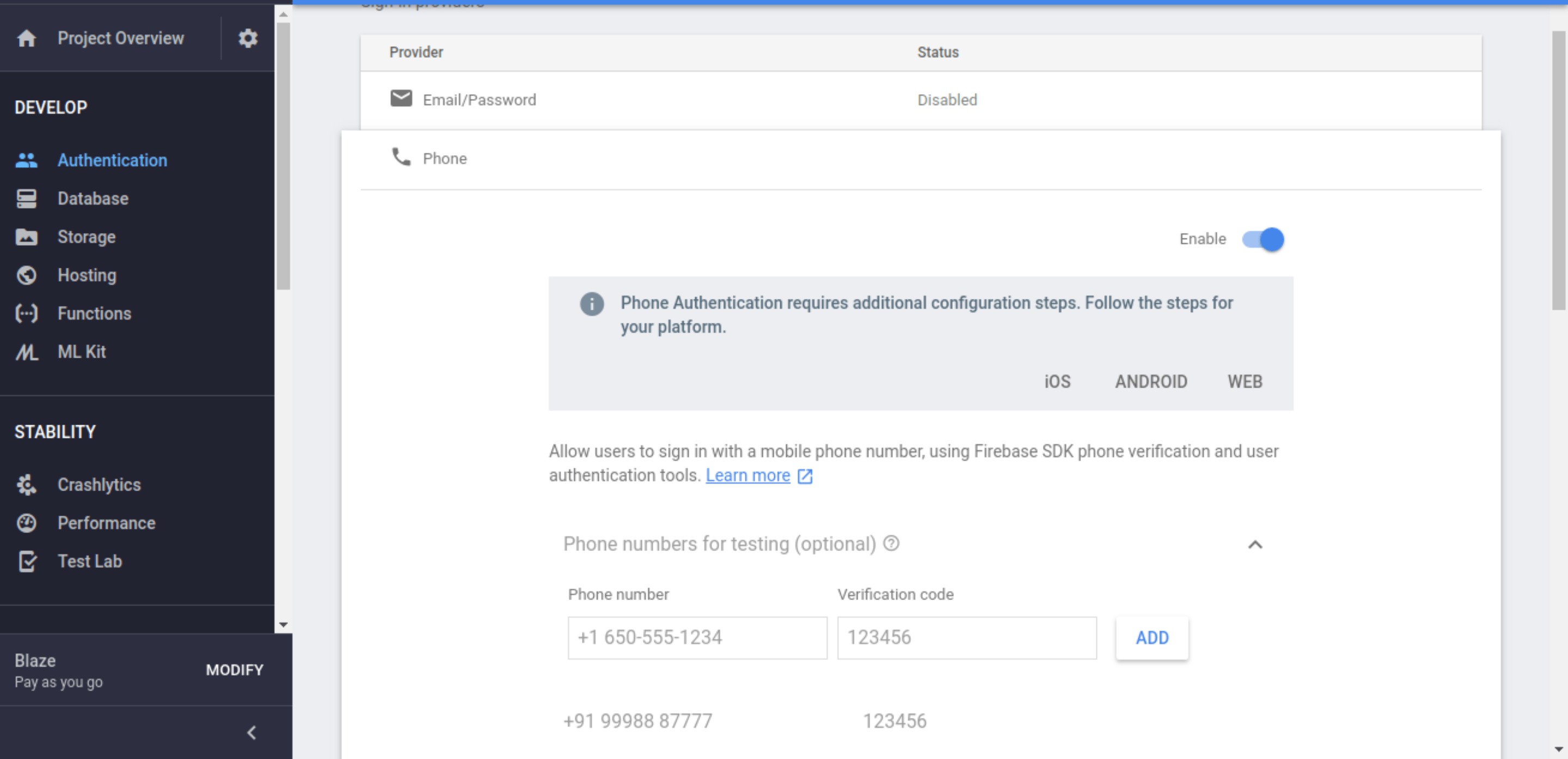Screen dimensions: 1568x759
Task: Click the Storage image icon
Action: pos(26,237)
